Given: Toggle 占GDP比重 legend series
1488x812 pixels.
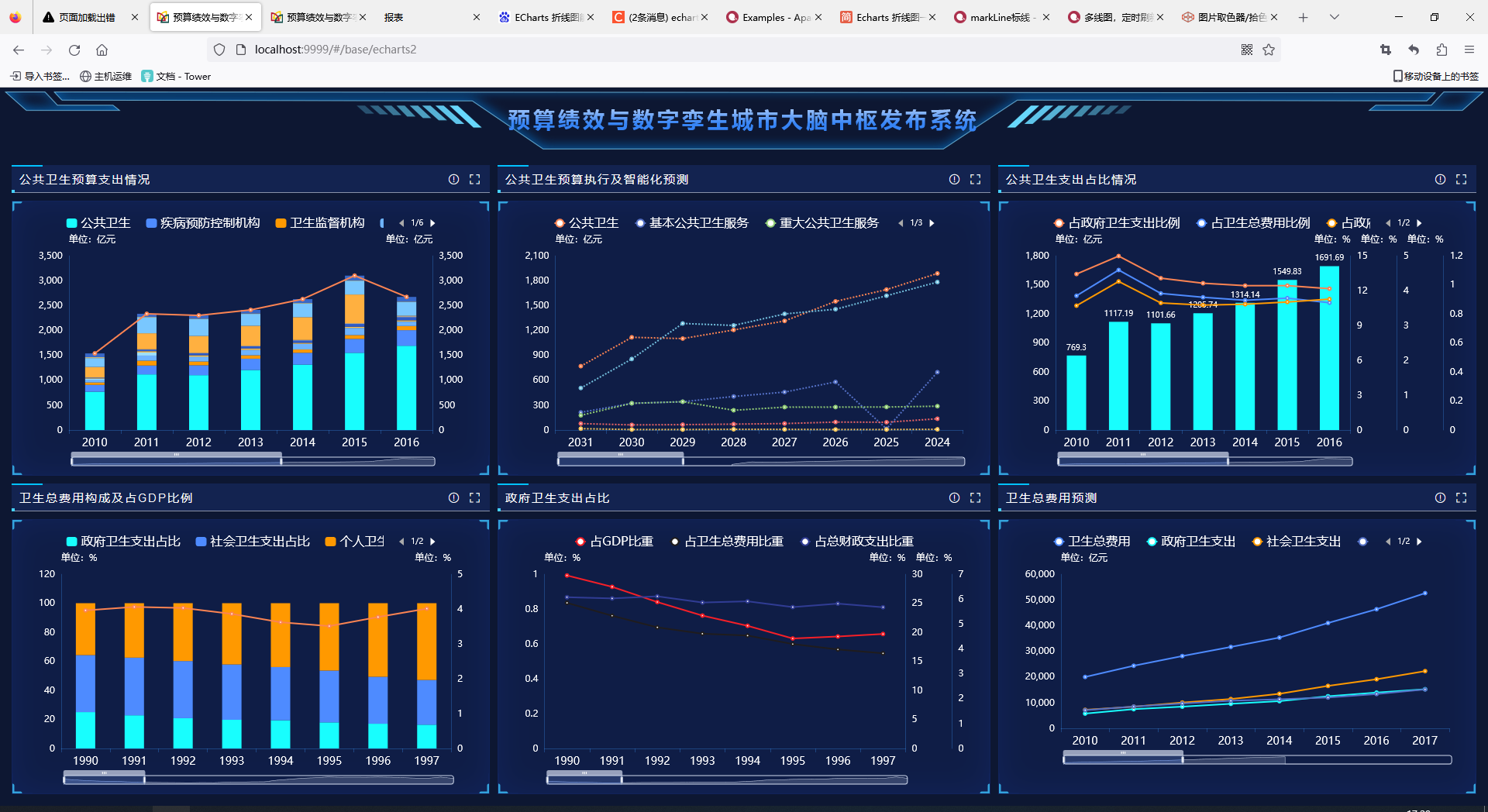Looking at the screenshot, I should pyautogui.click(x=615, y=542).
